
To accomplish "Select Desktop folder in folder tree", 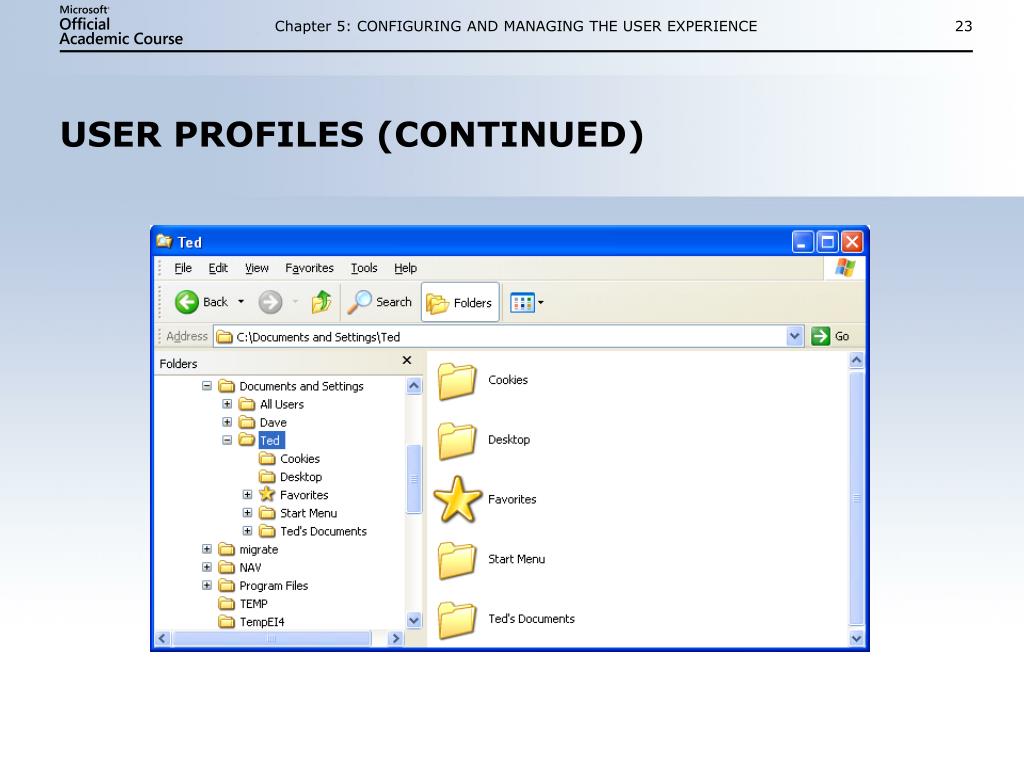I will (x=291, y=477).
